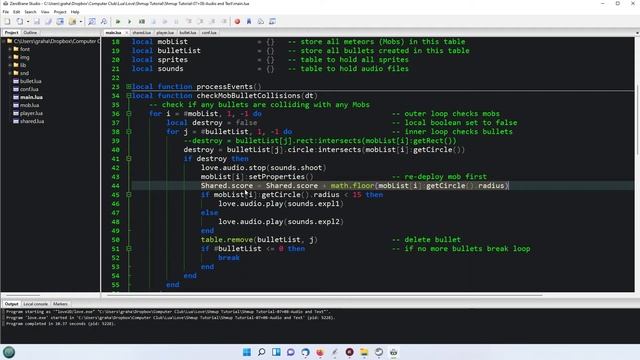Click the Windows Start button
640x360 pixels.
coord(247,352)
